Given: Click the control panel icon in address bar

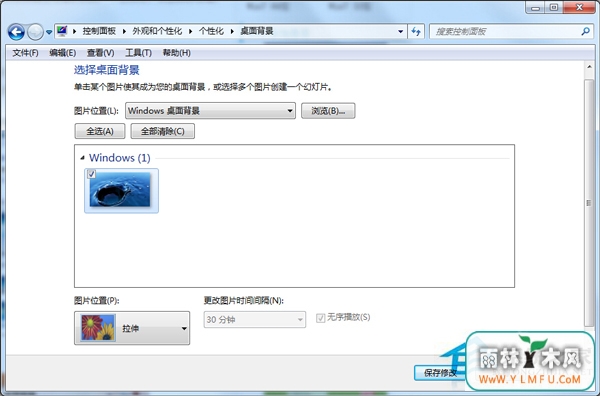Looking at the screenshot, I should tap(62, 31).
